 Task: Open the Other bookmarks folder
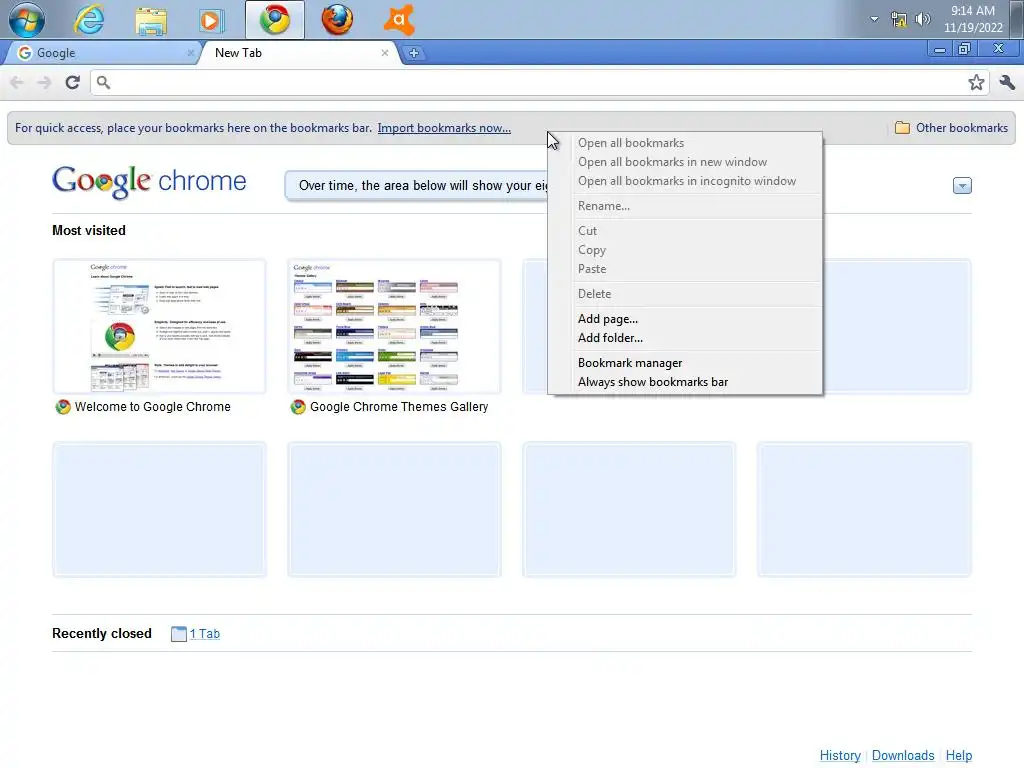[x=952, y=128]
